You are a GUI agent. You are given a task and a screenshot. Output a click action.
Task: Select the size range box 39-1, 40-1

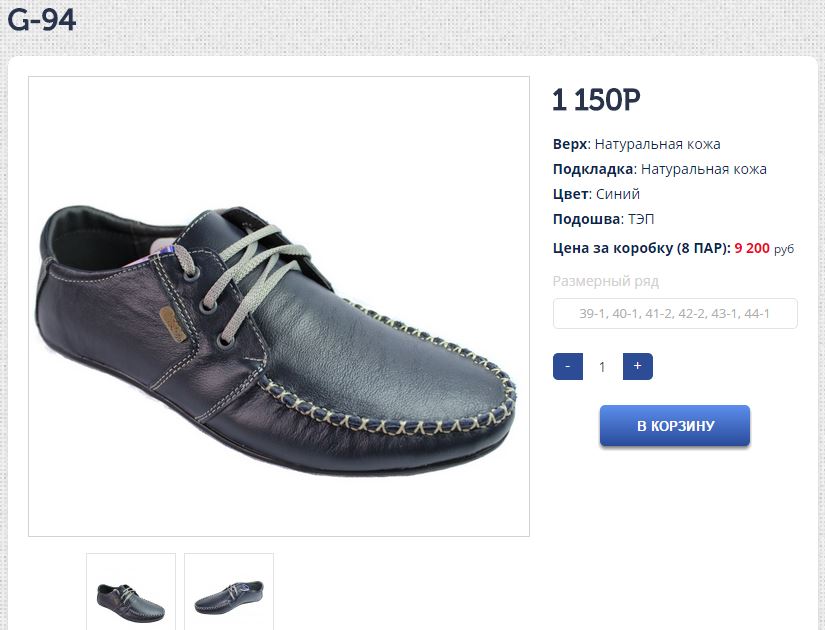click(675, 314)
